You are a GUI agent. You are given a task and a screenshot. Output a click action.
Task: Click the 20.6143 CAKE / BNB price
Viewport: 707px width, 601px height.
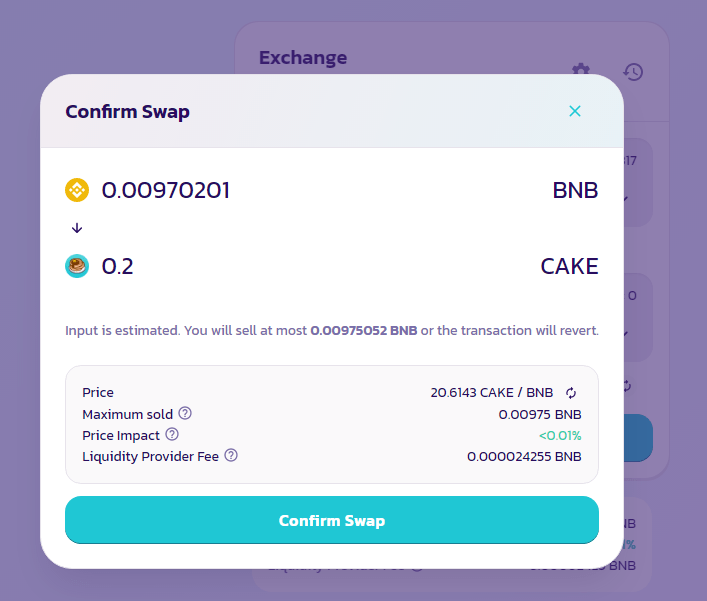coord(491,393)
